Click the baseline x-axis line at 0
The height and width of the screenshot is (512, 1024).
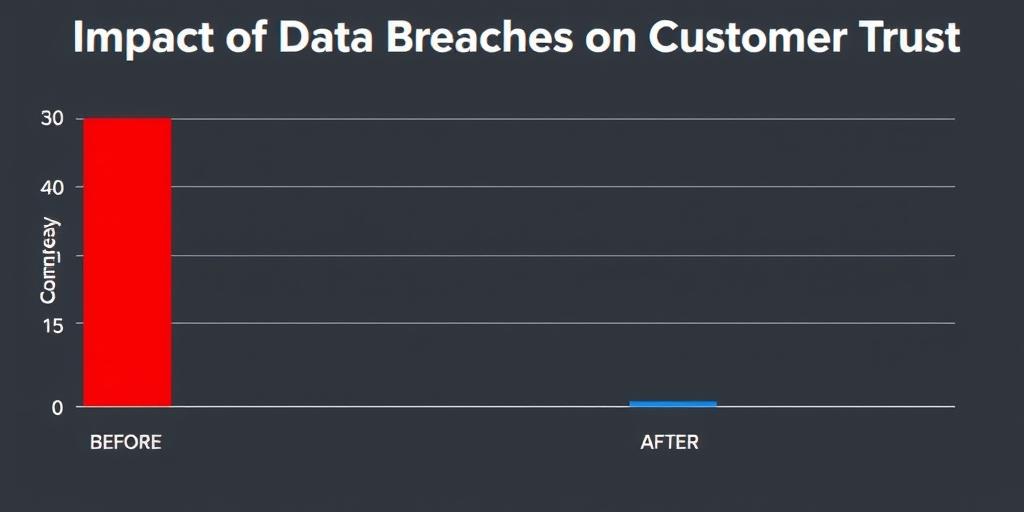(400, 407)
